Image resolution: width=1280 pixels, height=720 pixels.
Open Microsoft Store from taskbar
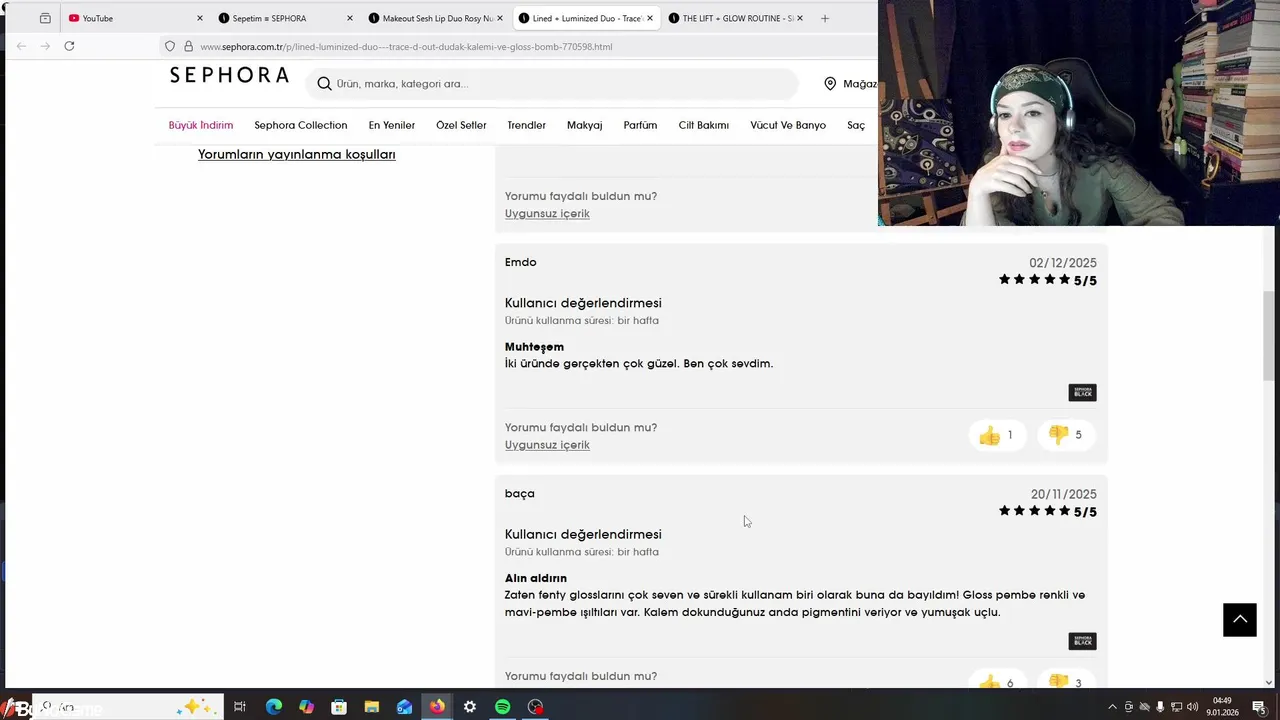[339, 707]
